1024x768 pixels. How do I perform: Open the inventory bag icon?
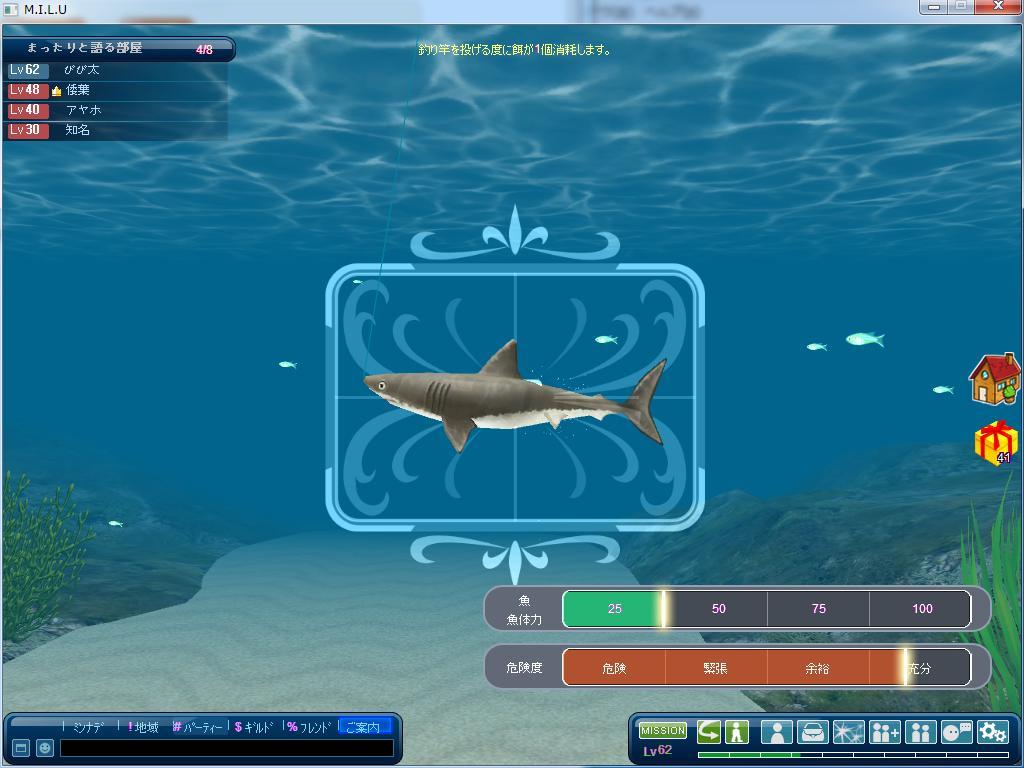(x=812, y=732)
